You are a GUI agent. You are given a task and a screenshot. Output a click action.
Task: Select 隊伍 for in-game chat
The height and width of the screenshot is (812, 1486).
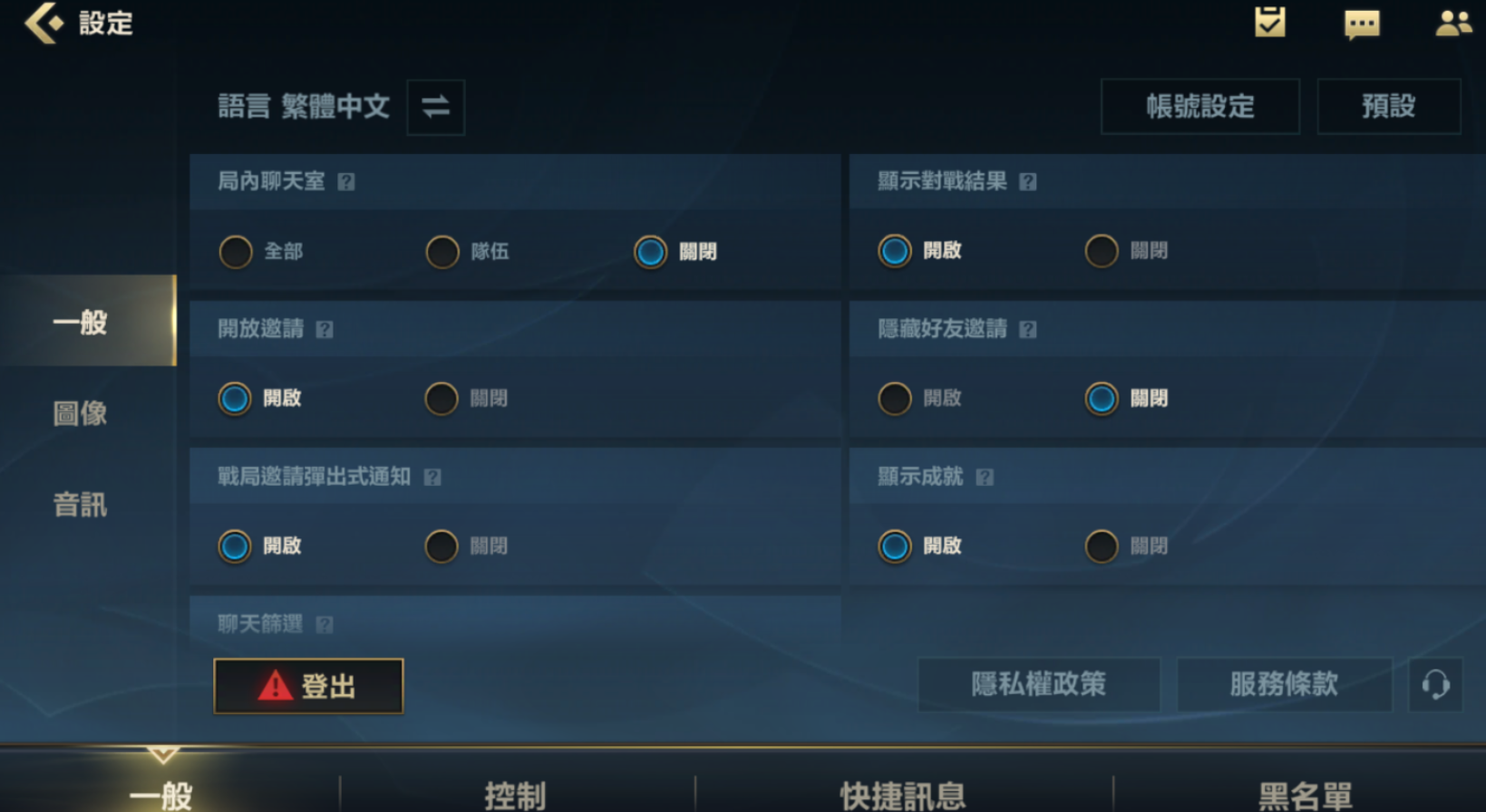442,252
